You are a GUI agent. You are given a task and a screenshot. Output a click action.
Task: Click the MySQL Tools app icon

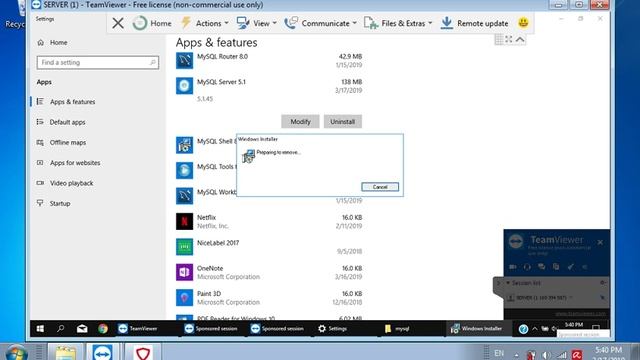click(184, 171)
